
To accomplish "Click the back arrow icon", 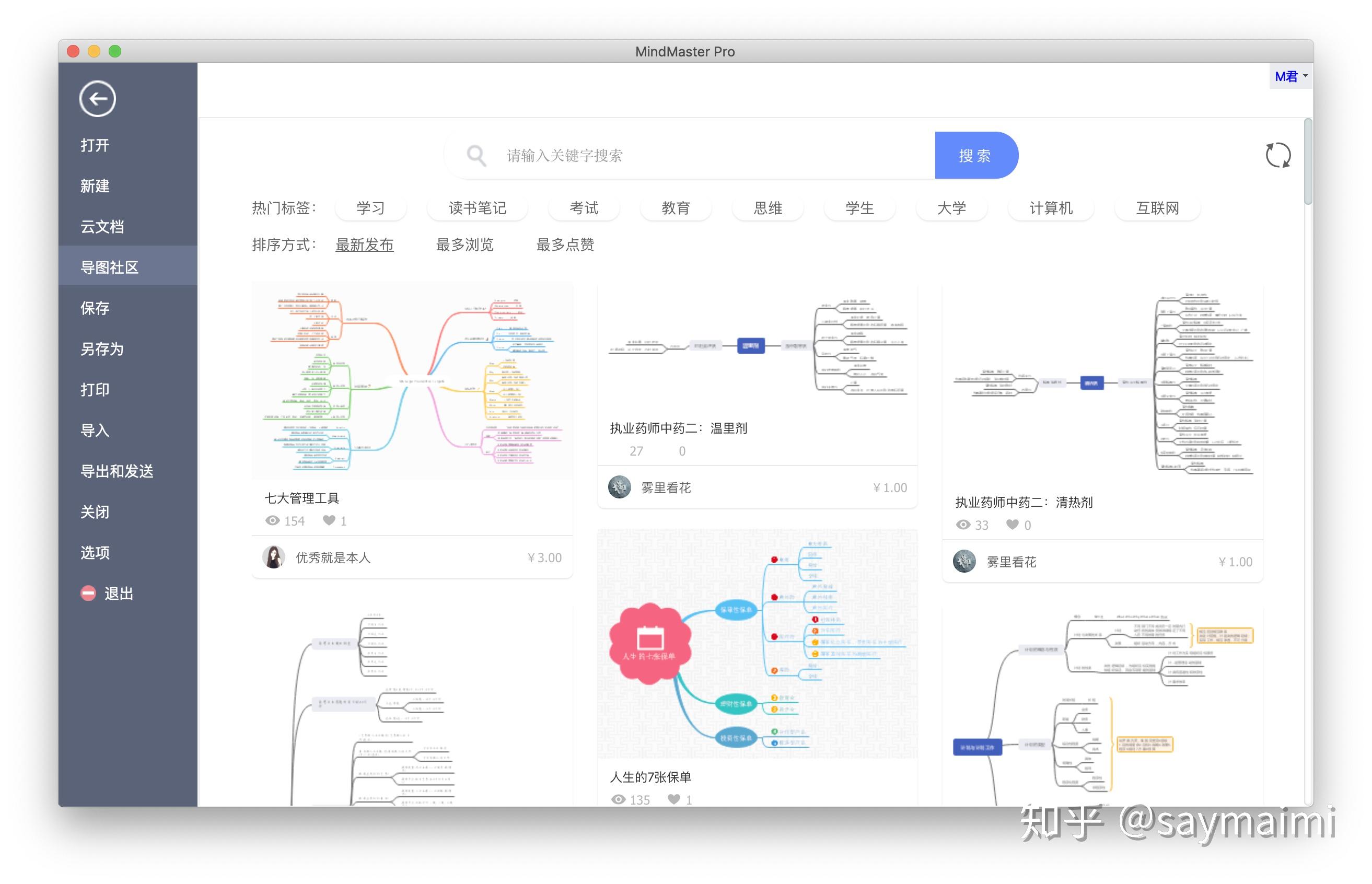I will click(x=97, y=99).
